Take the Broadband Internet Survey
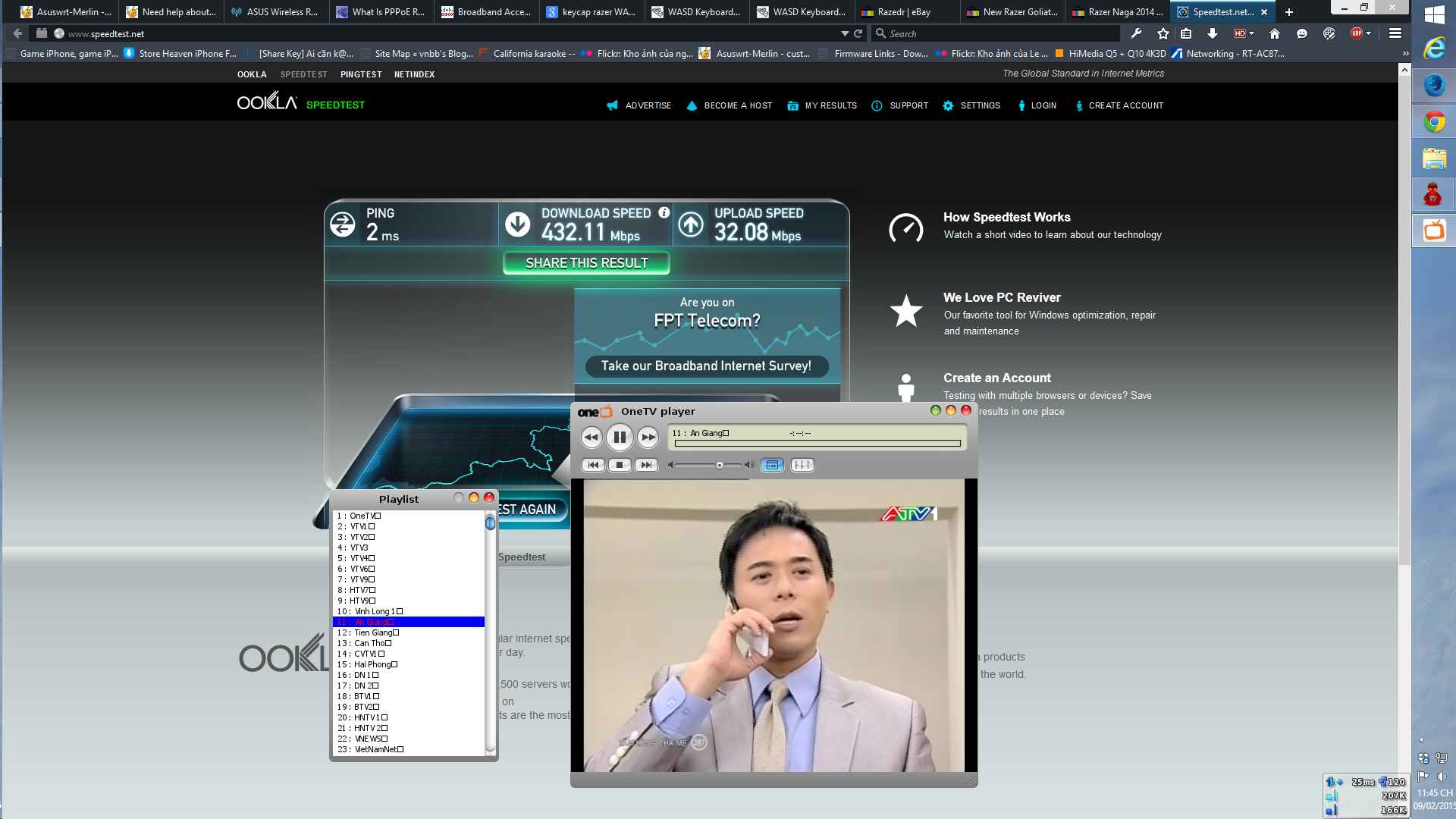 tap(706, 366)
